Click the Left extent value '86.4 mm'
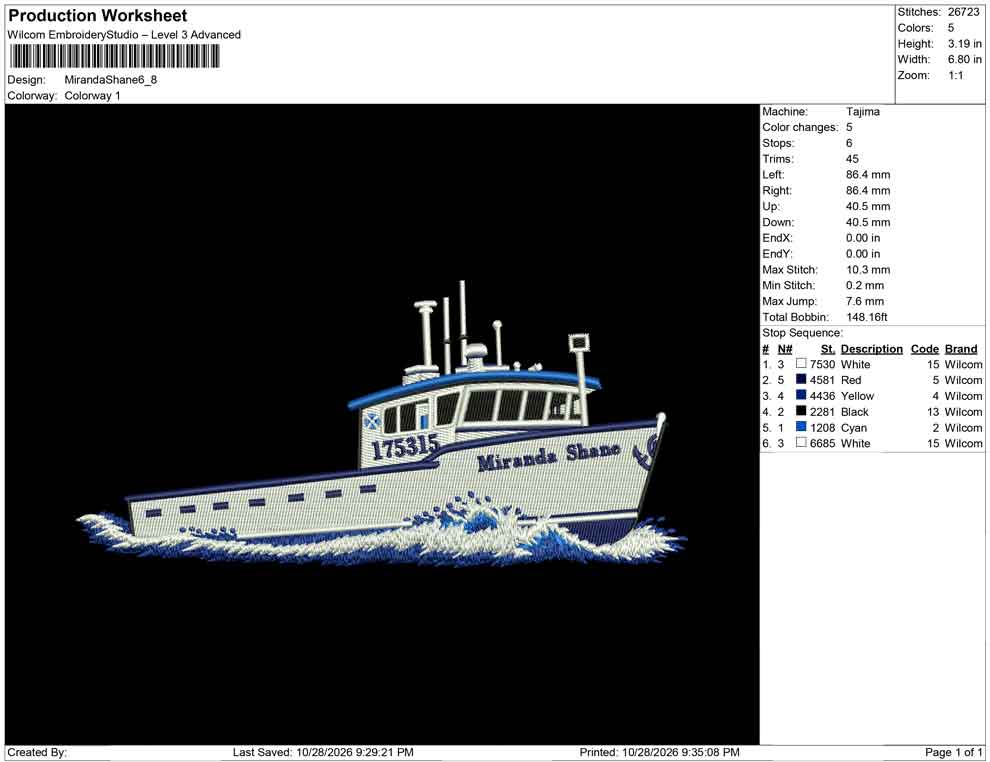The width and height of the screenshot is (990, 762). click(x=868, y=175)
